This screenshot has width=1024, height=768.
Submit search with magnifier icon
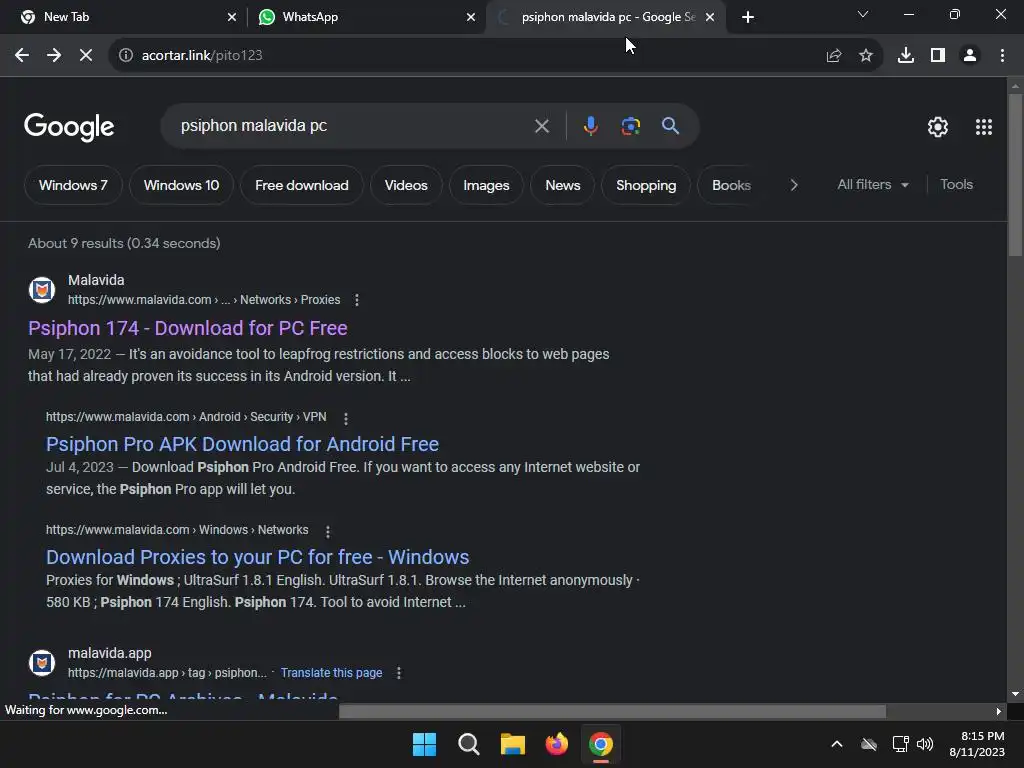click(671, 126)
